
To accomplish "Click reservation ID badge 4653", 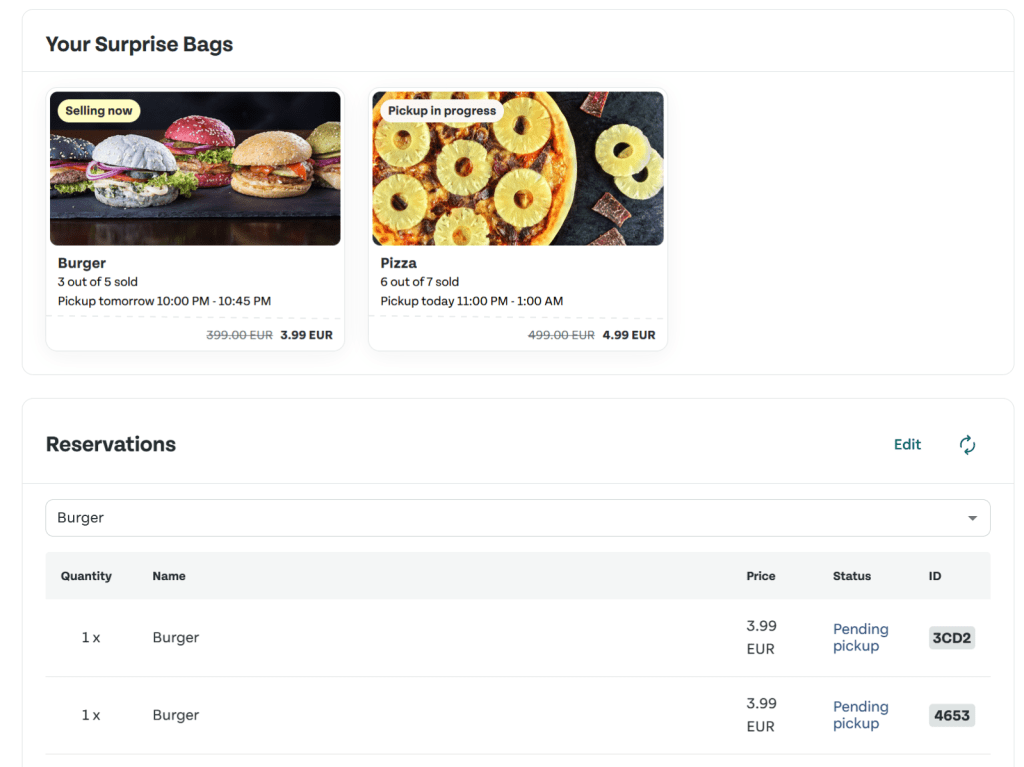I will point(951,716).
